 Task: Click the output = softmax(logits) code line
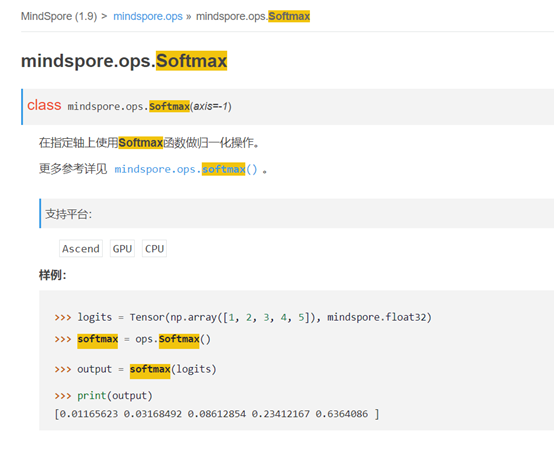[135, 370]
